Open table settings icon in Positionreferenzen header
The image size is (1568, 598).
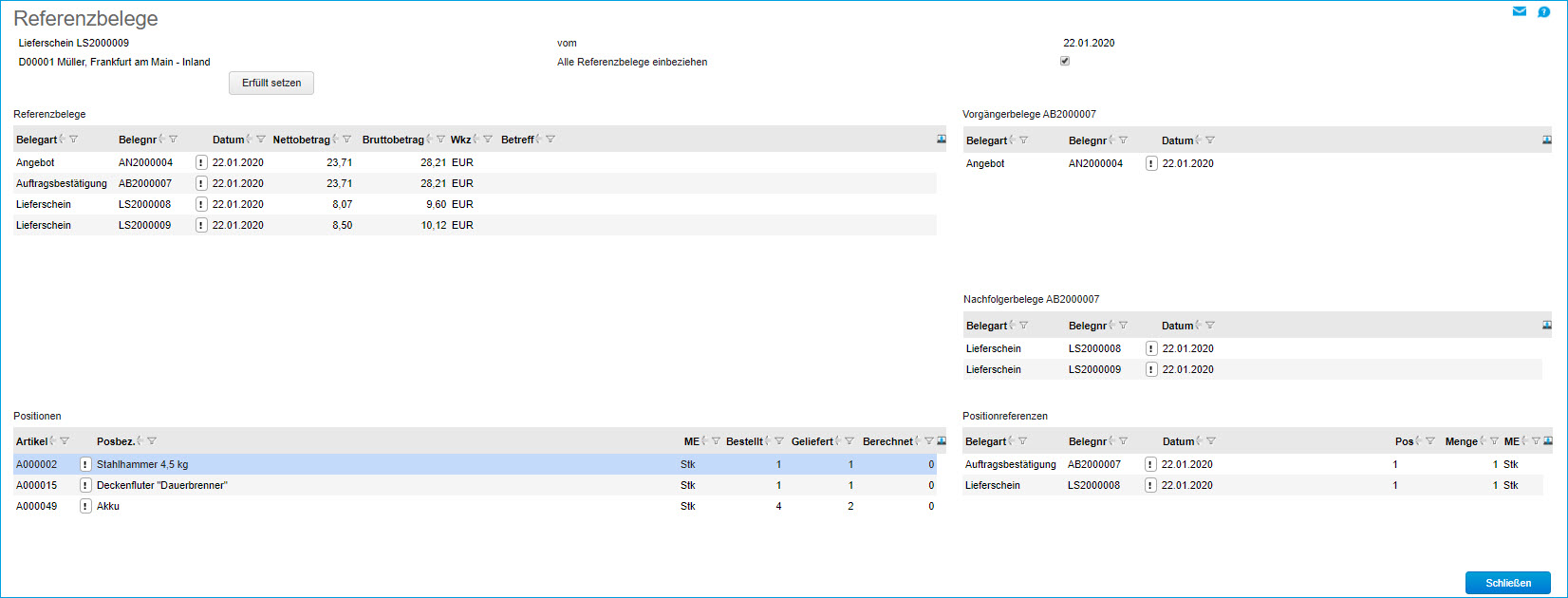(x=1548, y=441)
